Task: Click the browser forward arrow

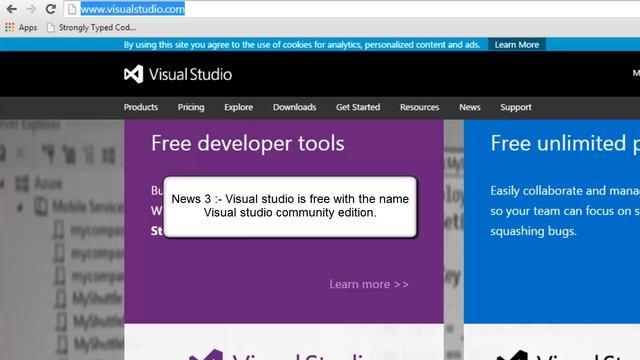Action: (31, 9)
